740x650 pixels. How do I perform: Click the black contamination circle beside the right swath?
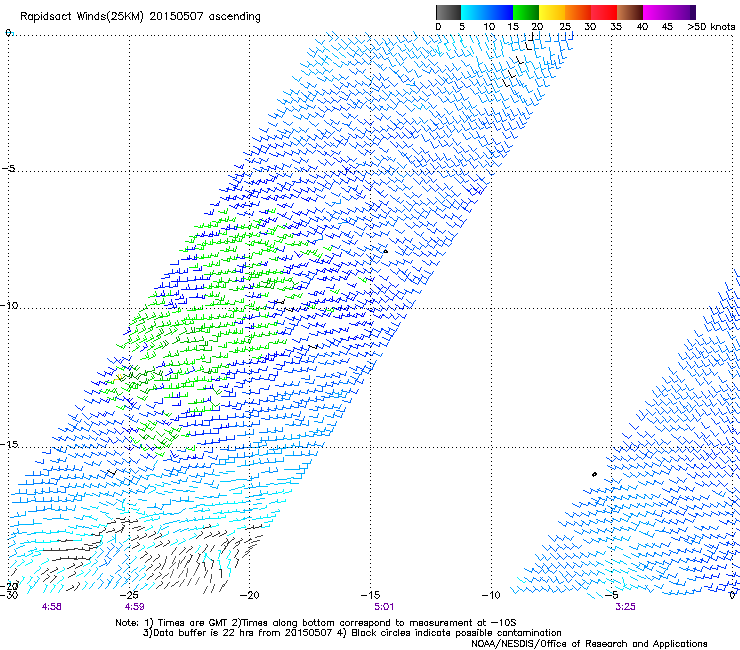(x=594, y=474)
